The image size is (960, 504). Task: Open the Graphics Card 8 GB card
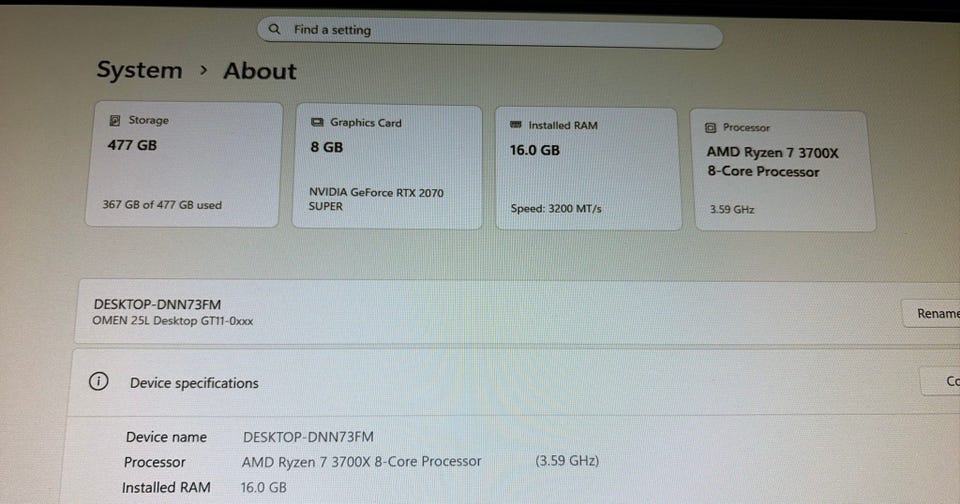pyautogui.click(x=387, y=167)
